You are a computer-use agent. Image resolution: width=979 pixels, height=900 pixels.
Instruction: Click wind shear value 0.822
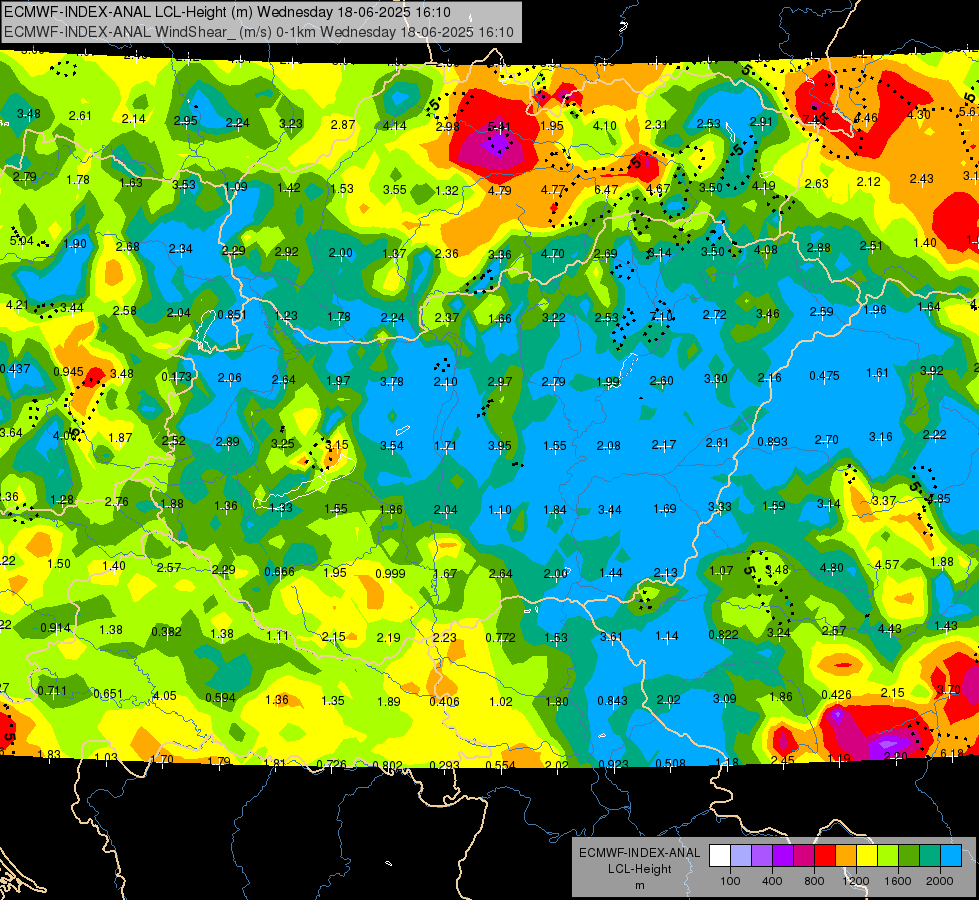723,635
